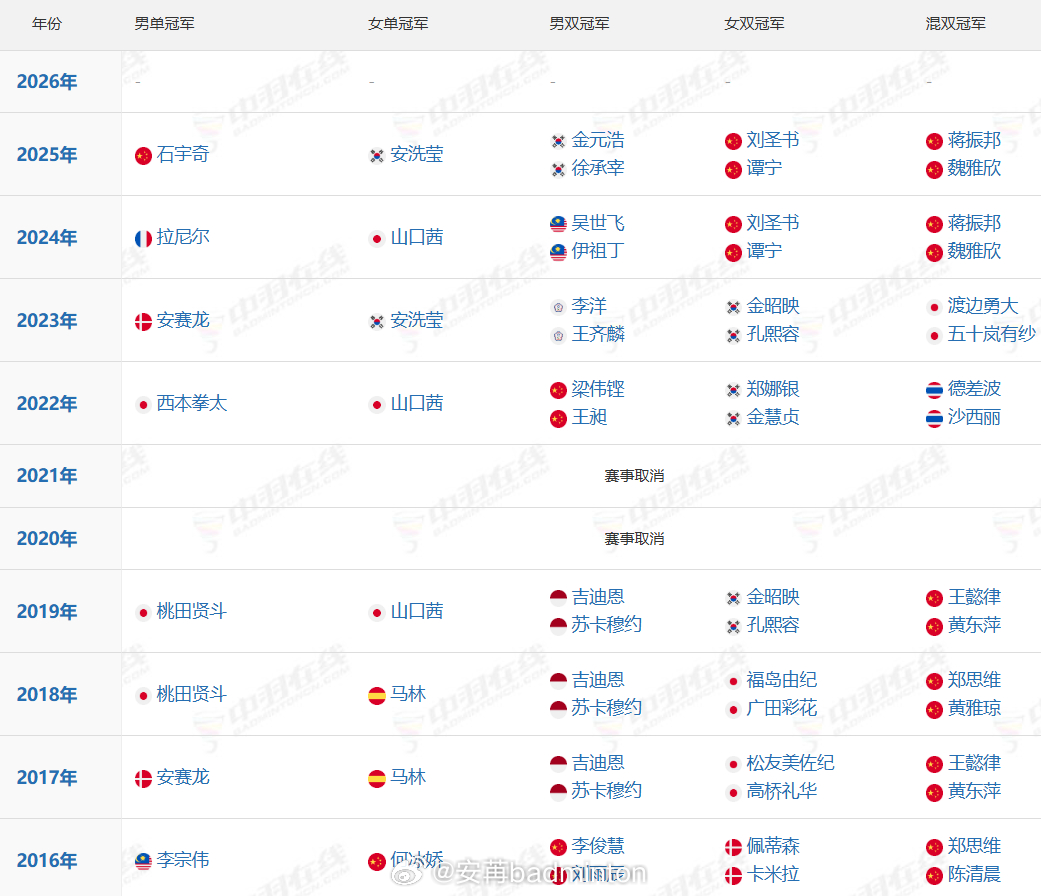
Task: Click the Spain flag beside 2017 马林
Action: [x=377, y=779]
